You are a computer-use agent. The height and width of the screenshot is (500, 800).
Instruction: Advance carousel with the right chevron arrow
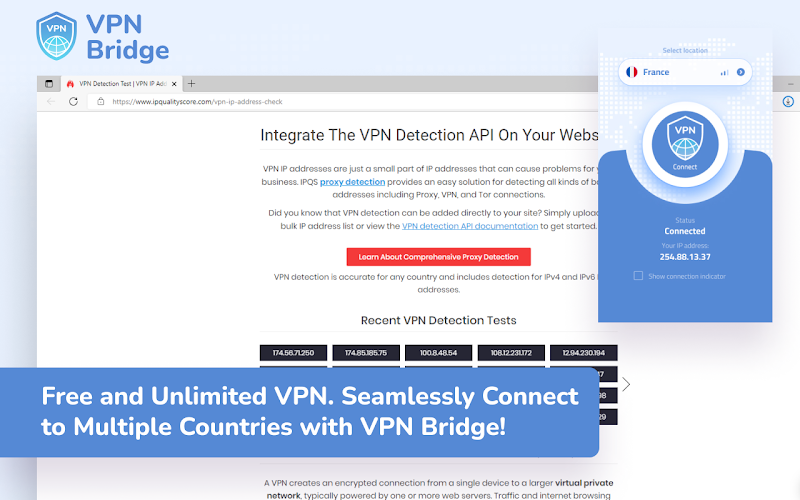[626, 384]
